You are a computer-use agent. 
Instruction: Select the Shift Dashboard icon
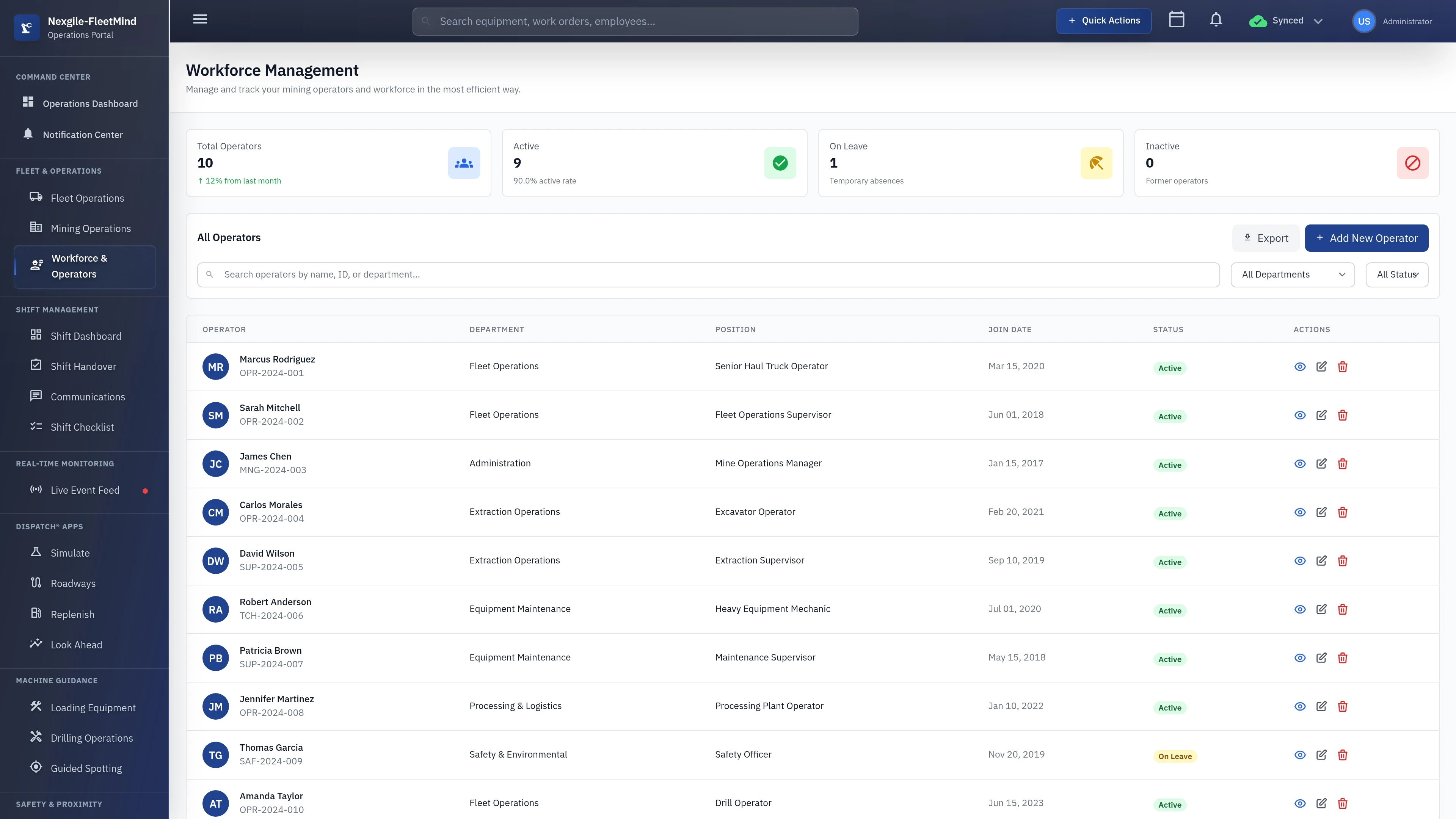click(36, 334)
